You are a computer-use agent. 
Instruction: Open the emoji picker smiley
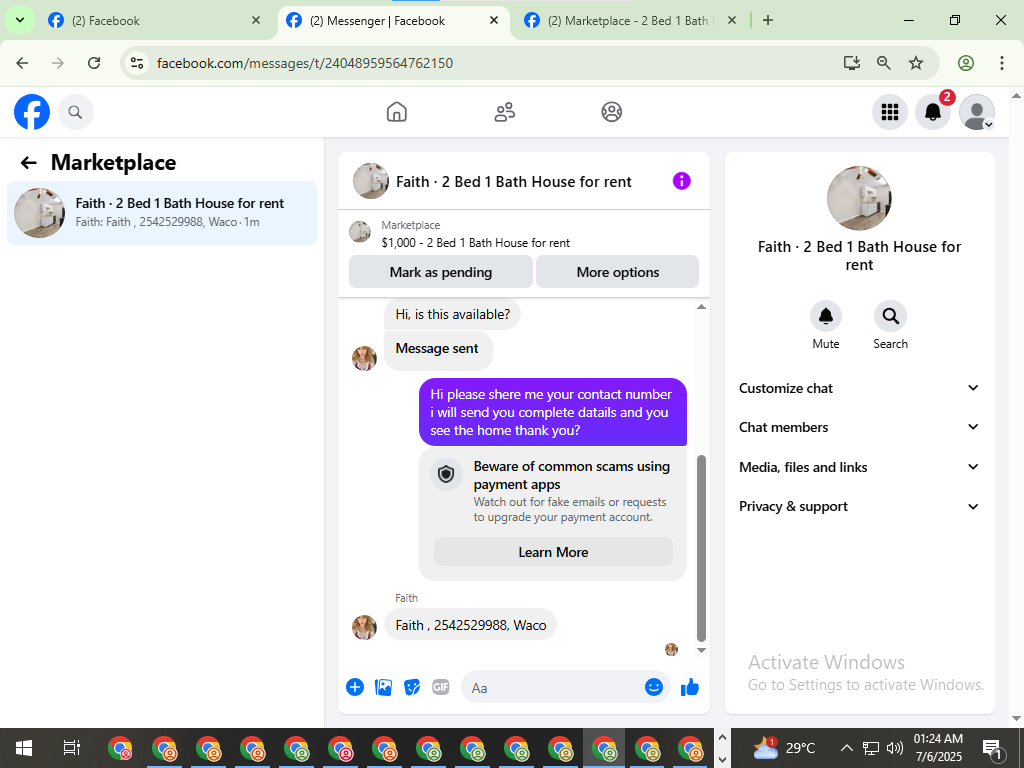(x=654, y=687)
